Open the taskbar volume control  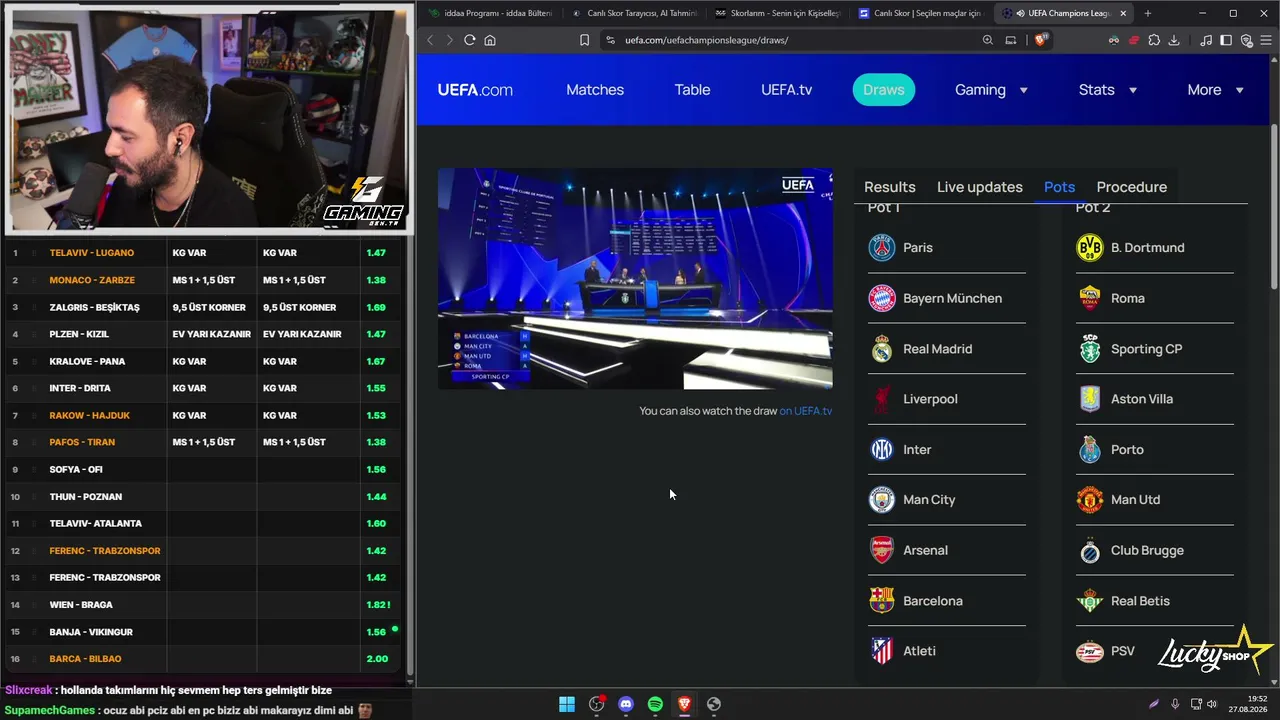pos(1212,704)
